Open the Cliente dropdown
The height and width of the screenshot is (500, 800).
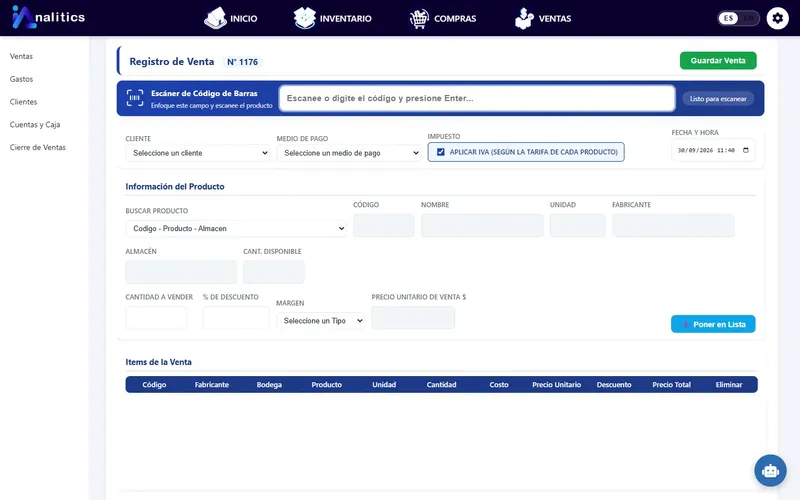[x=198, y=153]
